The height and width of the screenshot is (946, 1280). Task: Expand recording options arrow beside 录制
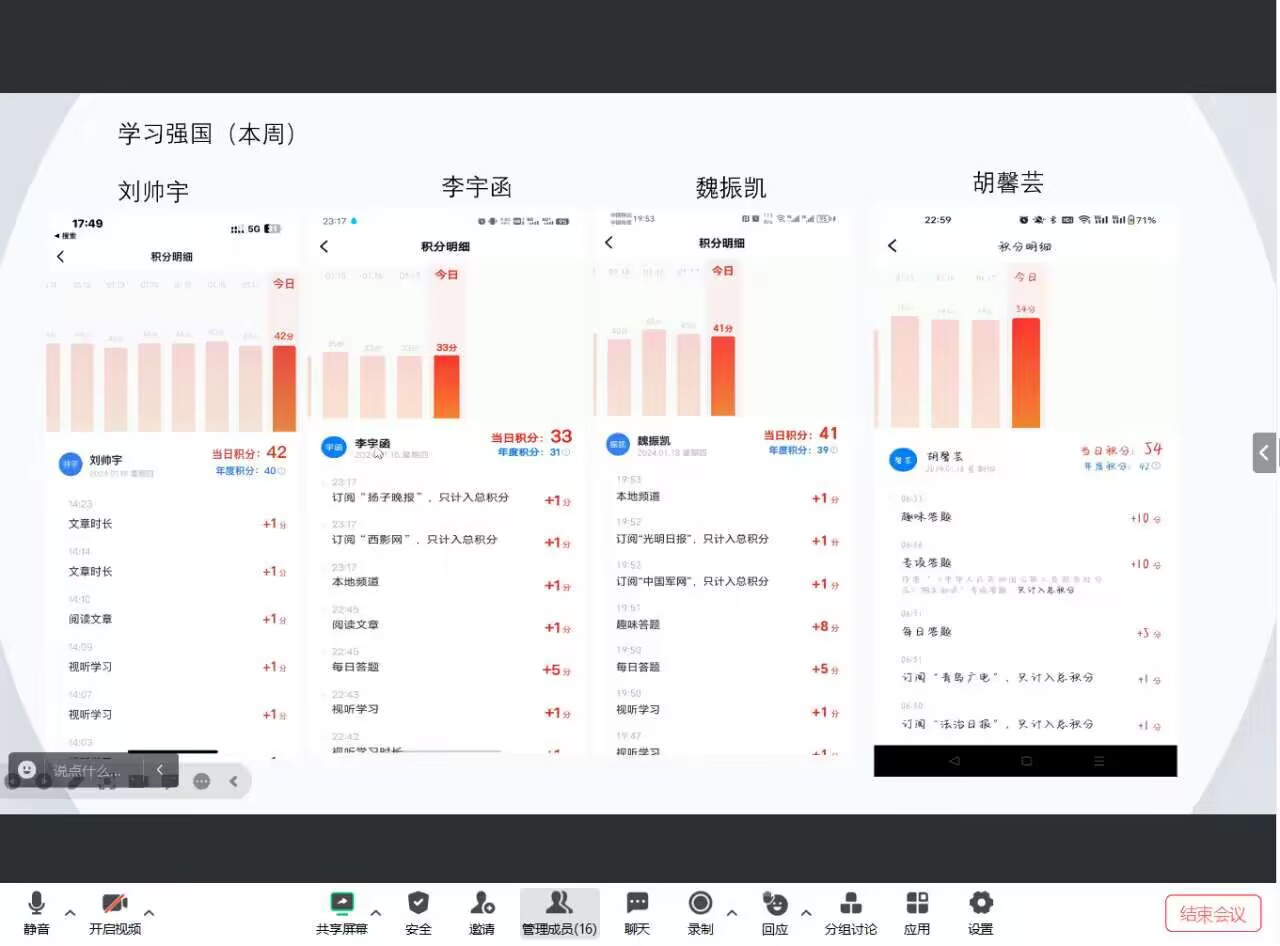click(732, 912)
